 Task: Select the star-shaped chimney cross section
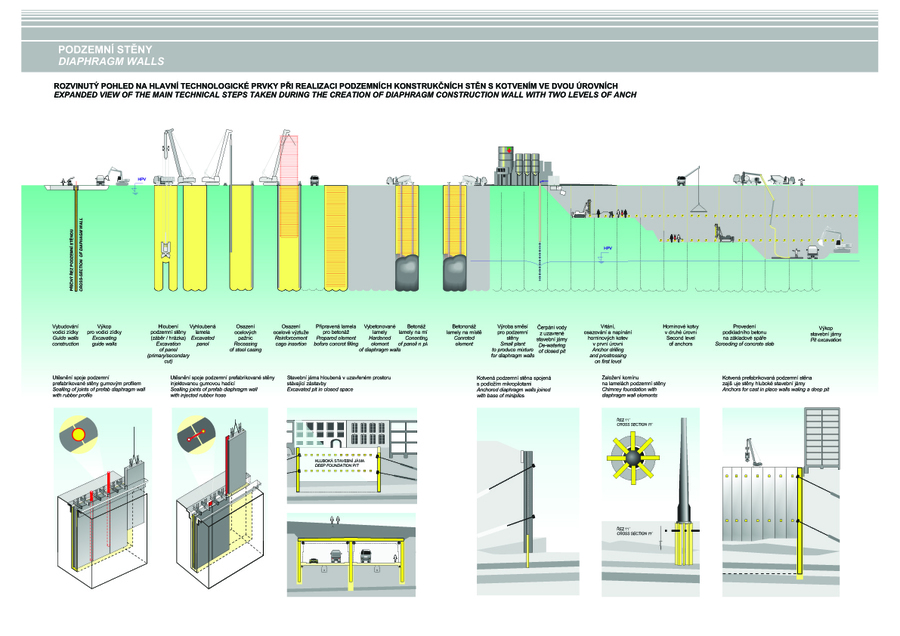632,457
